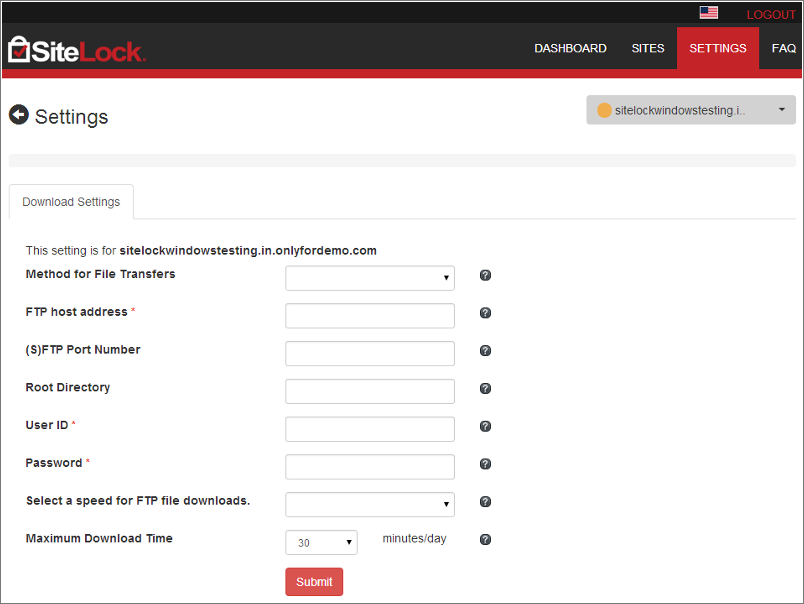Open help for Maximum Download Time
The width and height of the screenshot is (804, 604).
point(485,539)
